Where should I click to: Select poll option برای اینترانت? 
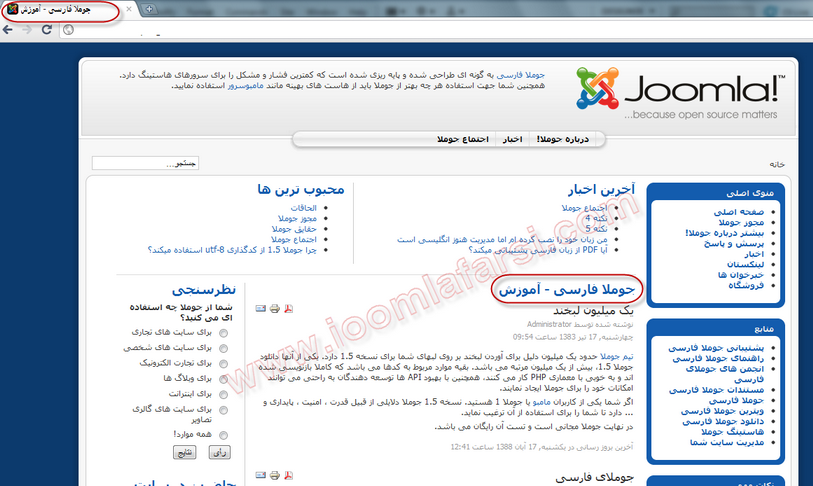click(x=223, y=395)
